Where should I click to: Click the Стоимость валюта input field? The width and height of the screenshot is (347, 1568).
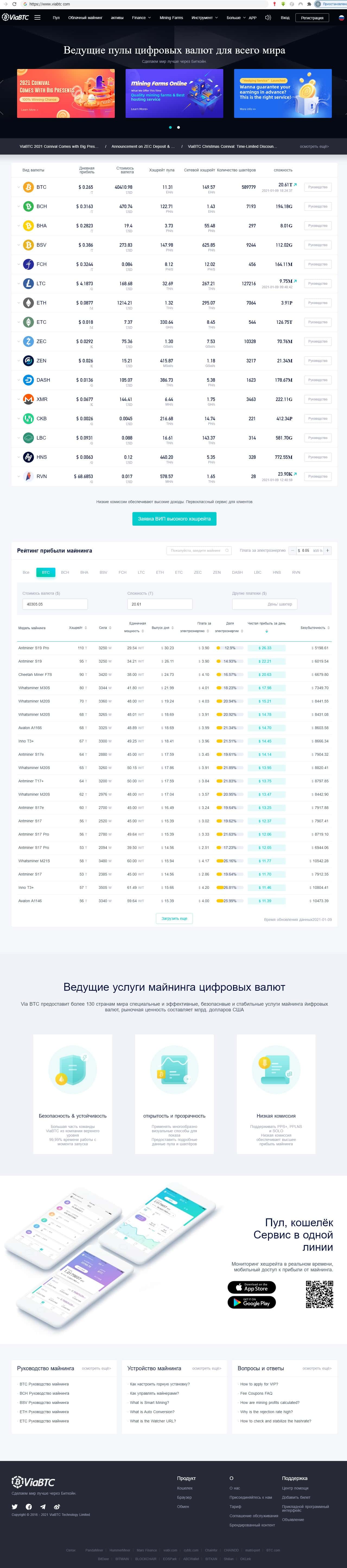[x=55, y=604]
